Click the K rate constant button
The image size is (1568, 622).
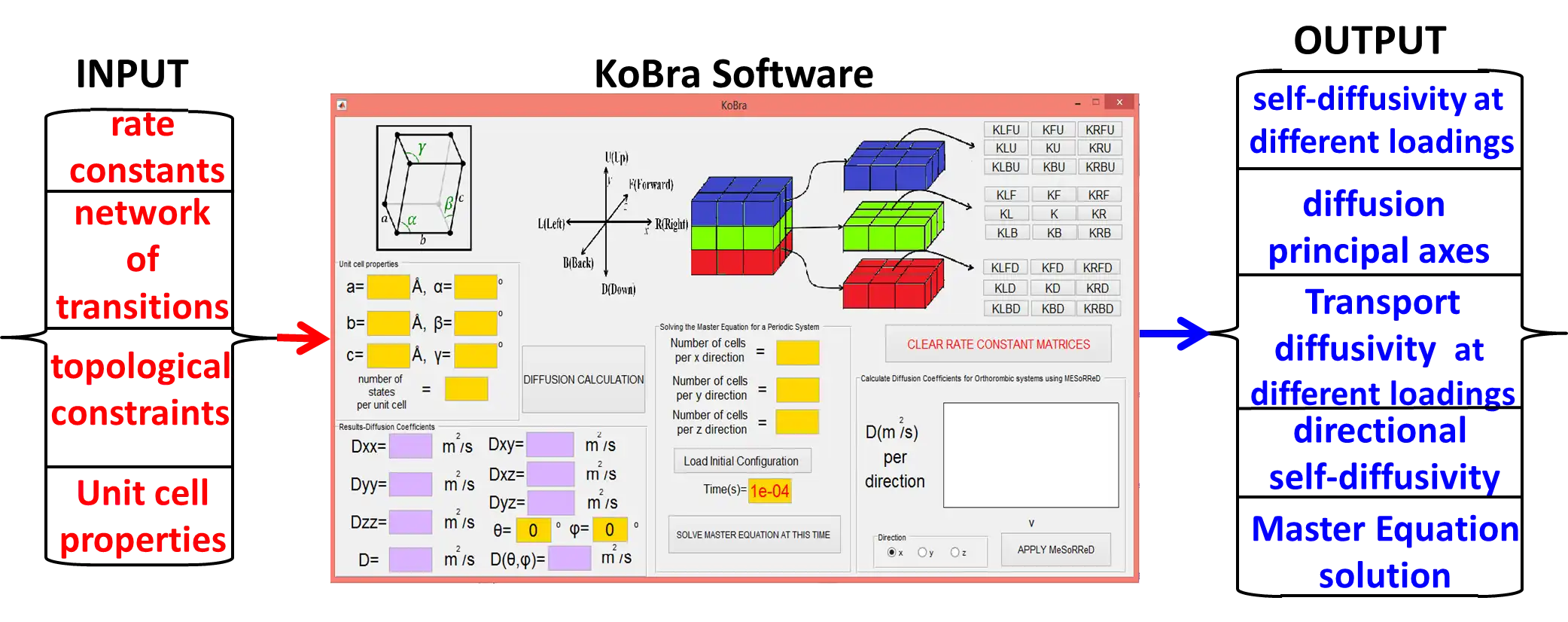[x=1052, y=214]
